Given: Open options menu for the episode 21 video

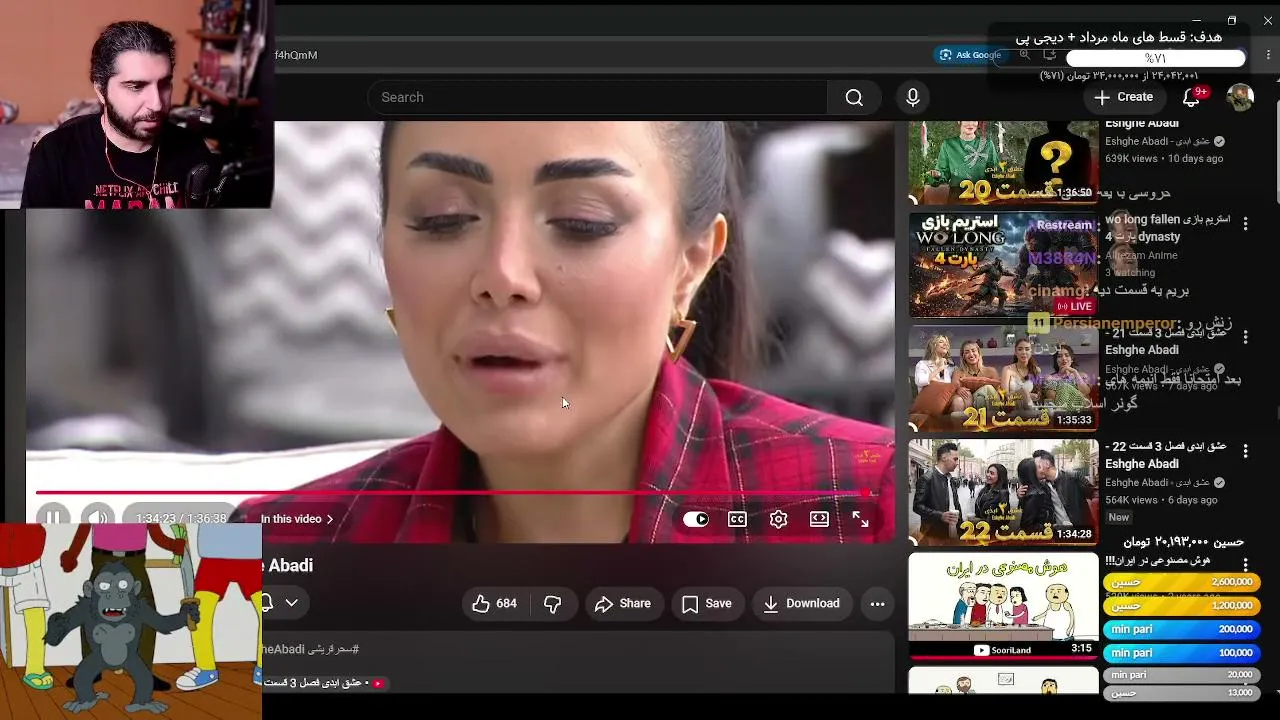Looking at the screenshot, I should click(x=1245, y=338).
